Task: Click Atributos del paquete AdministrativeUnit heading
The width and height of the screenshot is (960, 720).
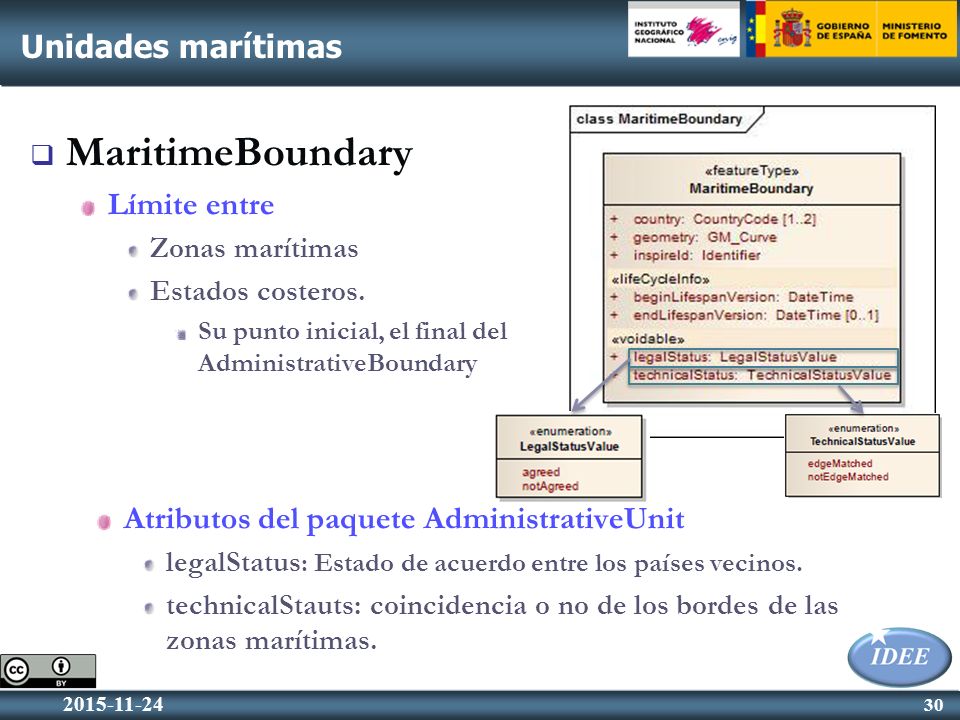Action: click(403, 519)
